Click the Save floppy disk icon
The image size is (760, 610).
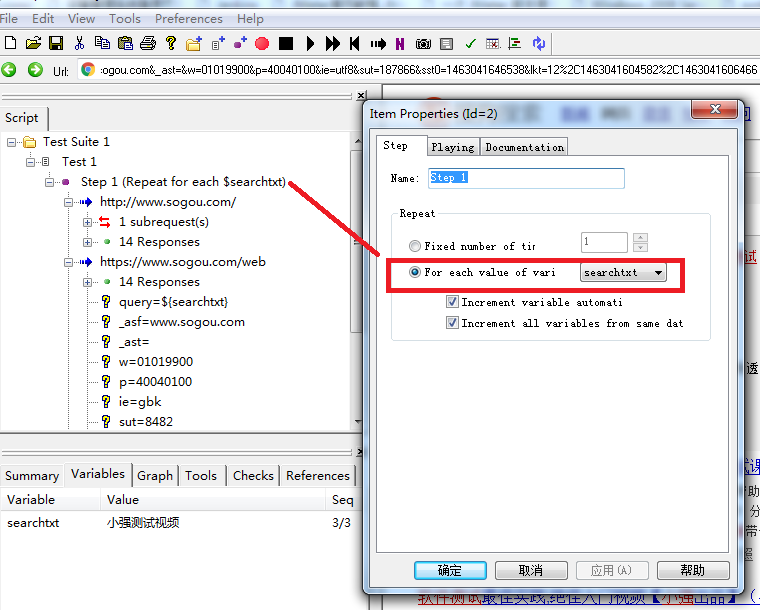point(56,43)
